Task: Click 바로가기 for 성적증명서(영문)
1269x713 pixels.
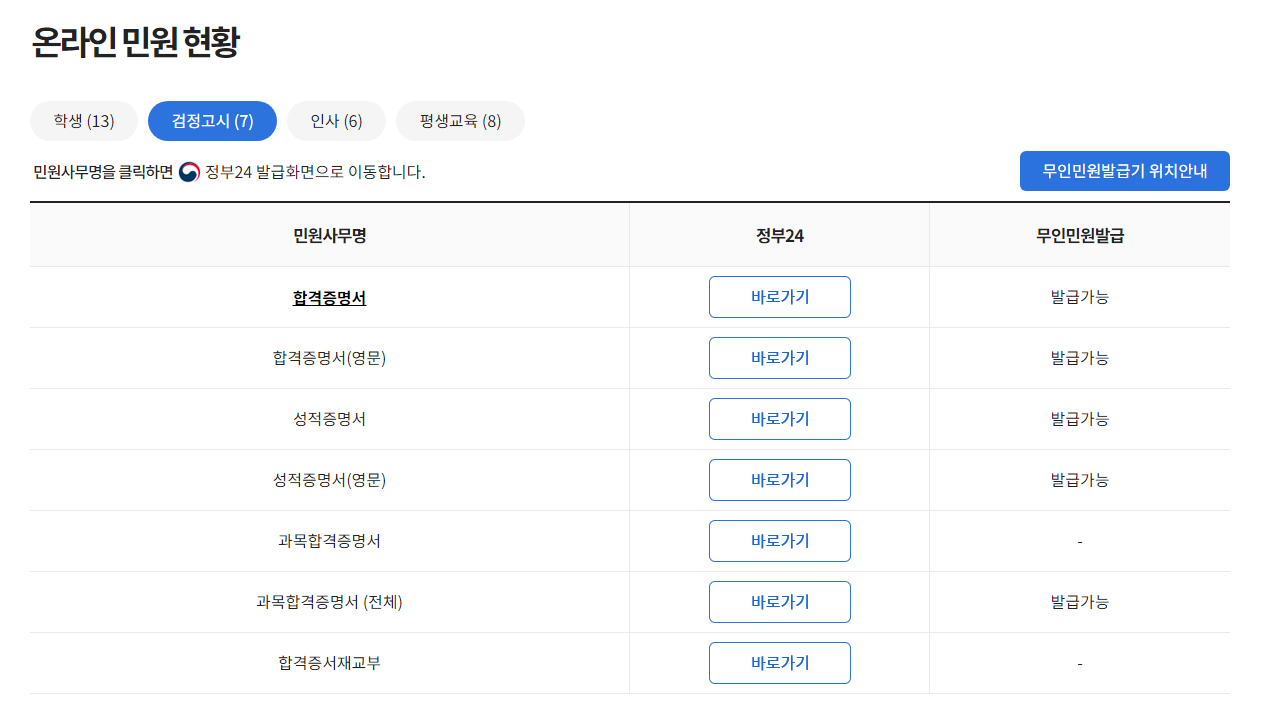Action: [779, 479]
